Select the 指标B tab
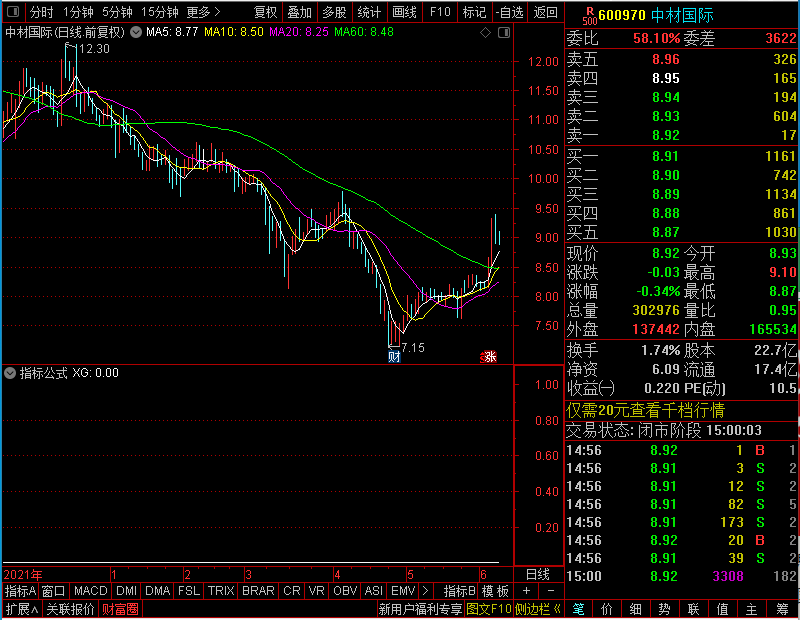Image resolution: width=800 pixels, height=620 pixels. [x=459, y=591]
